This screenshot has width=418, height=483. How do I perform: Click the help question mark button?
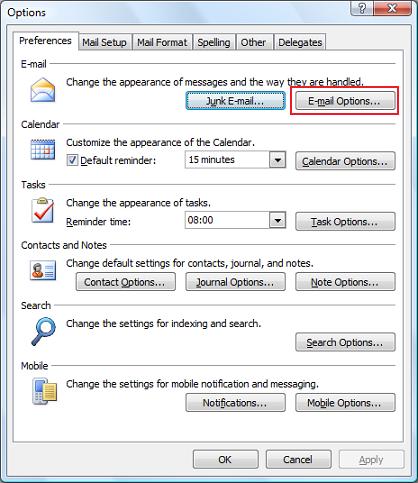[362, 8]
